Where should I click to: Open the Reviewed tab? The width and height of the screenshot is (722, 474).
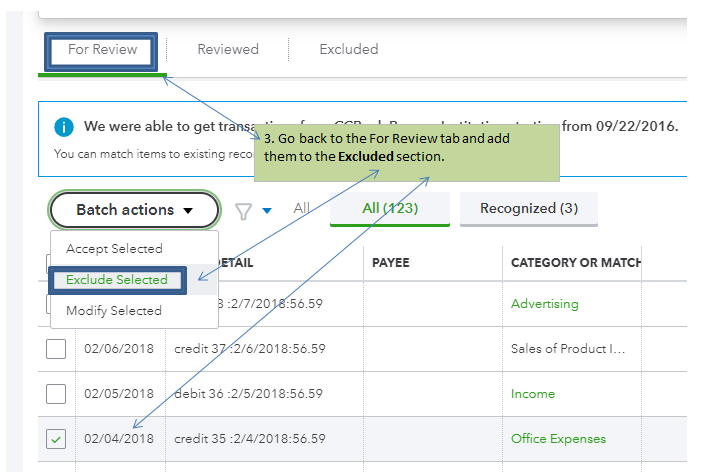tap(228, 49)
